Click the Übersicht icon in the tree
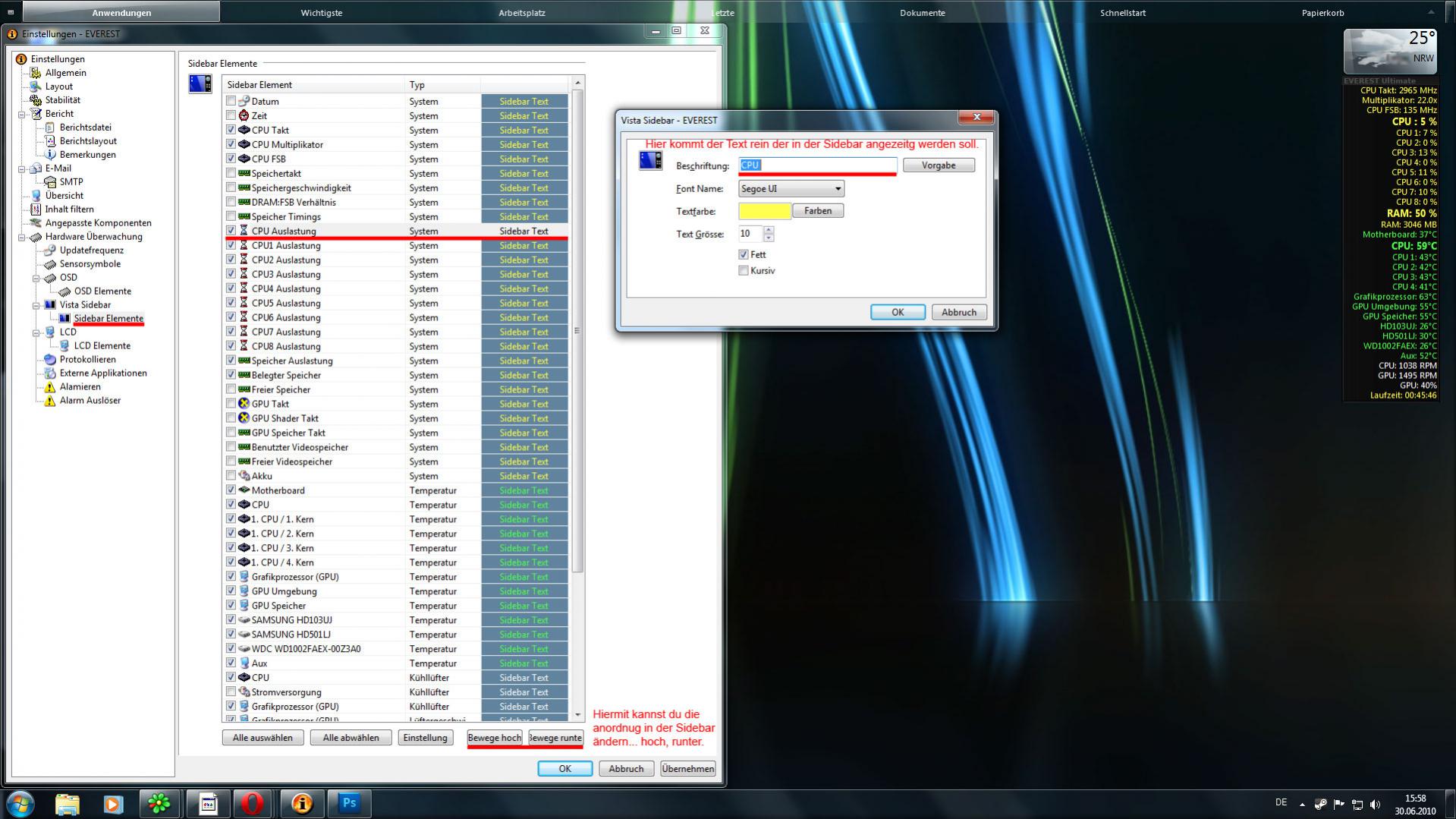 tap(35, 196)
